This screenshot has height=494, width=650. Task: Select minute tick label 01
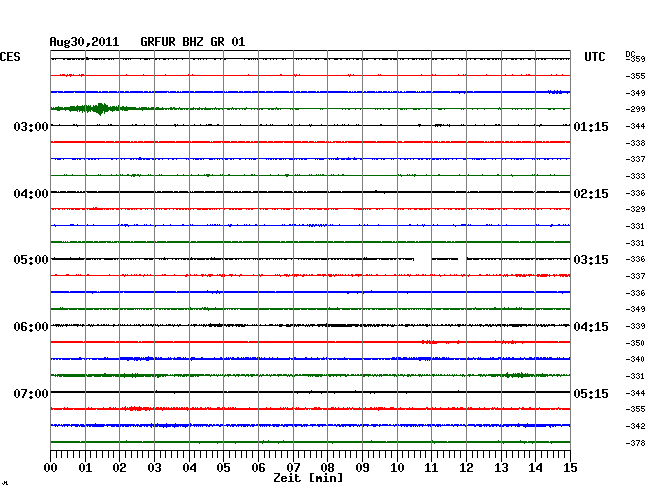point(85,467)
